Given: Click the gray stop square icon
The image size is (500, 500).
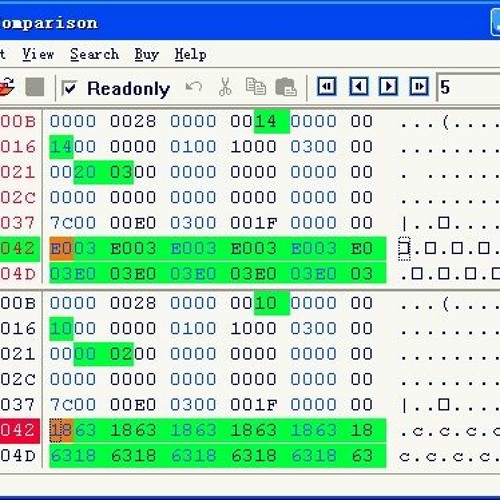Looking at the screenshot, I should tap(35, 87).
